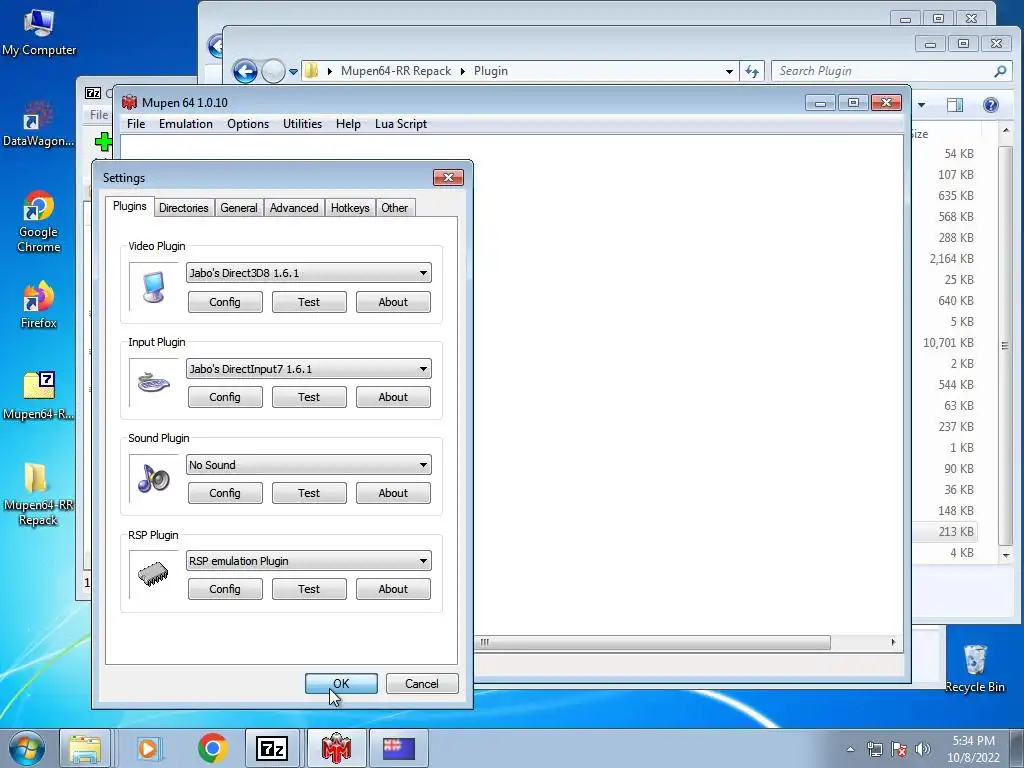This screenshot has width=1024, height=768.
Task: Click the flag icon taskbar app
Action: (399, 748)
